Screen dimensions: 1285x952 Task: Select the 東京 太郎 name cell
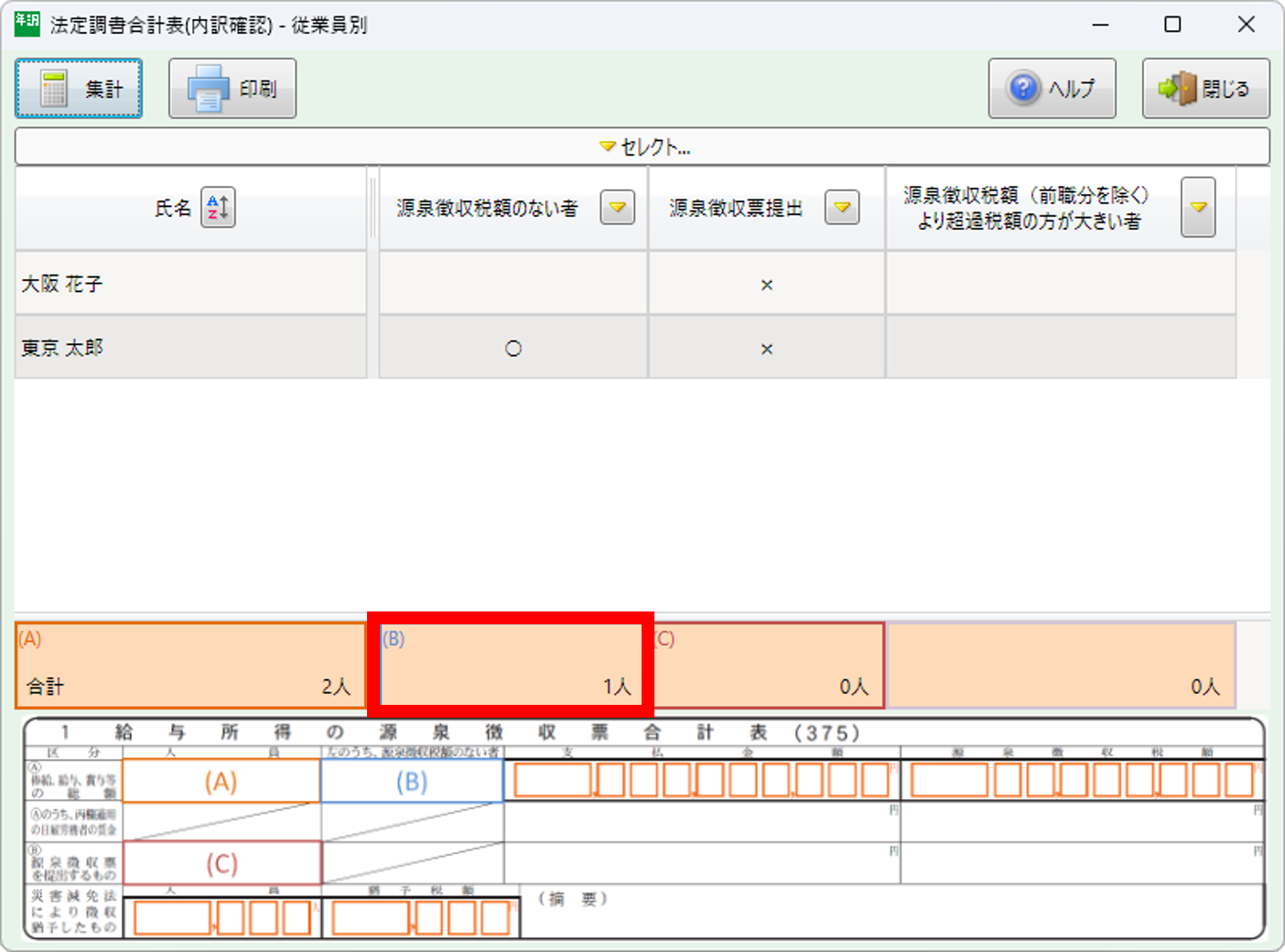tap(190, 349)
